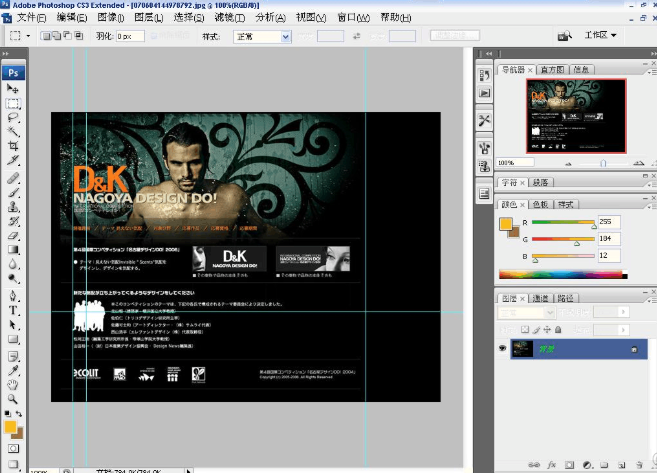
Task: Expand the marquee tool preset picker arrow
Action: pyautogui.click(x=27, y=36)
